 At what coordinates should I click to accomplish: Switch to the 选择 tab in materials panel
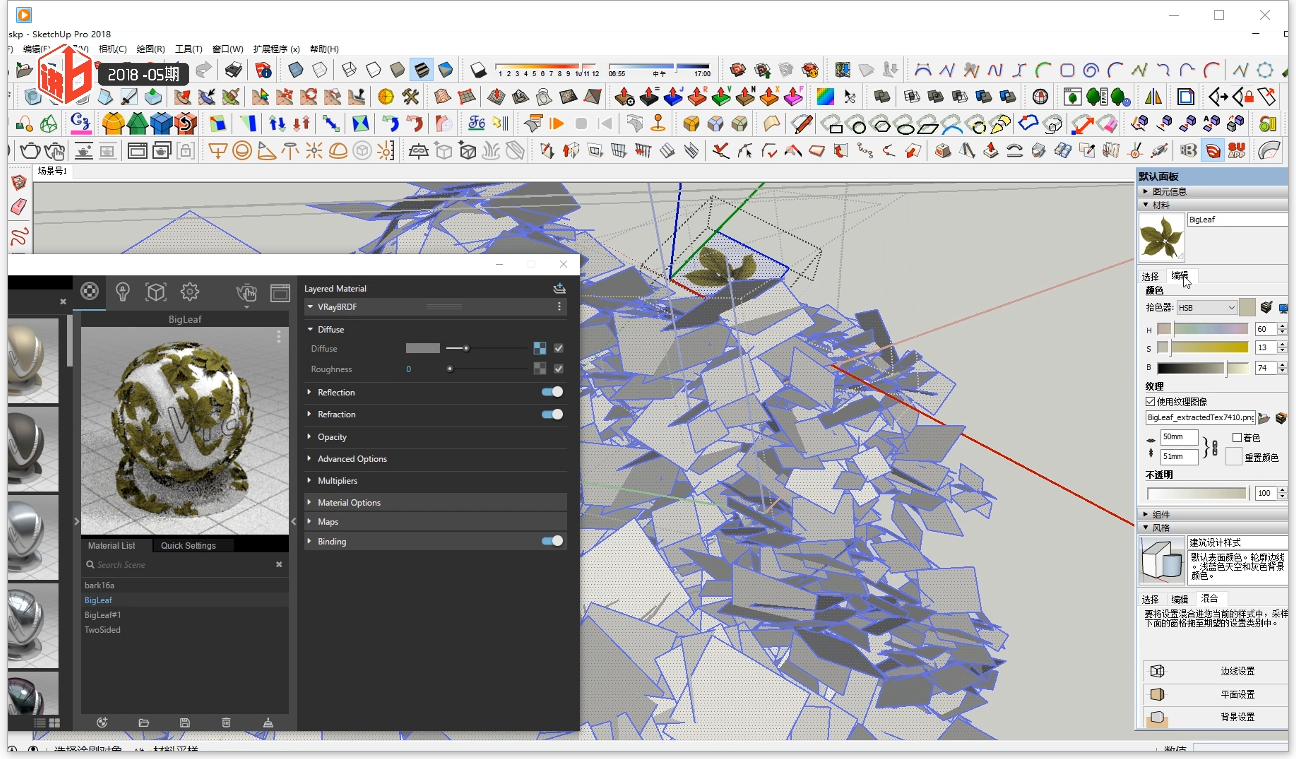pos(1150,276)
